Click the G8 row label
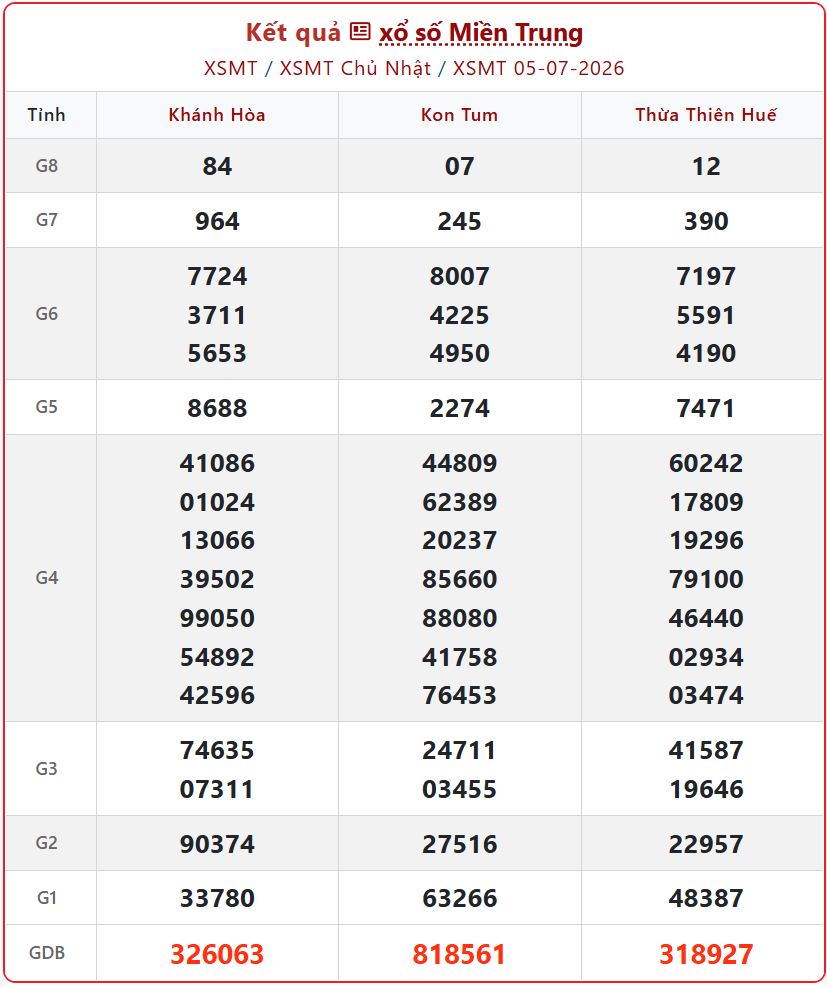Screen dimensions: 827x987 [47, 166]
